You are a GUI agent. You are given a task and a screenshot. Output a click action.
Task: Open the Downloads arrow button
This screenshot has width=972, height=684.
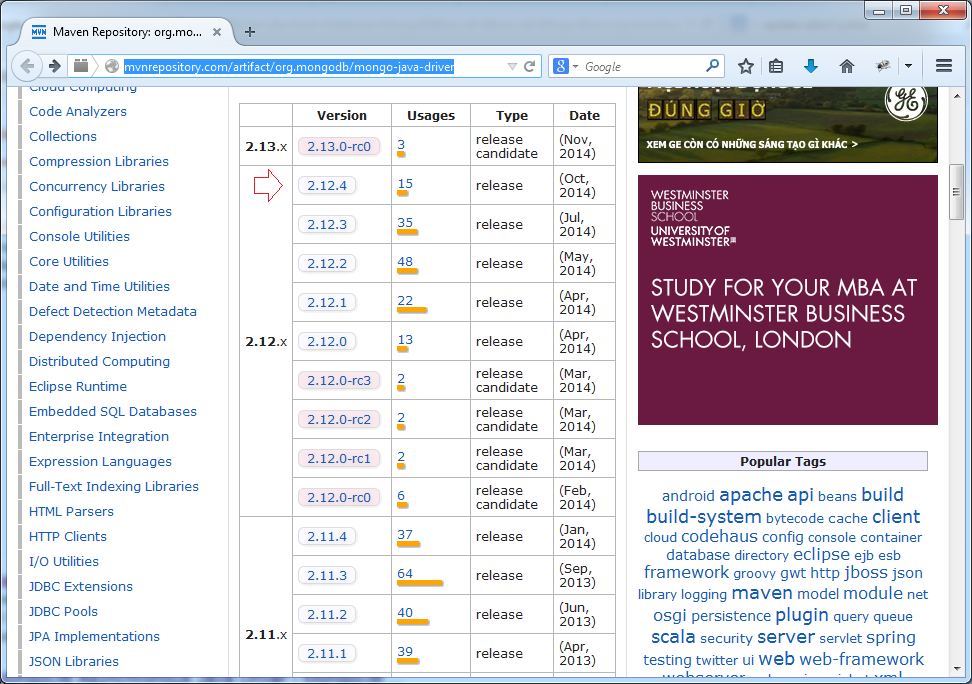811,66
